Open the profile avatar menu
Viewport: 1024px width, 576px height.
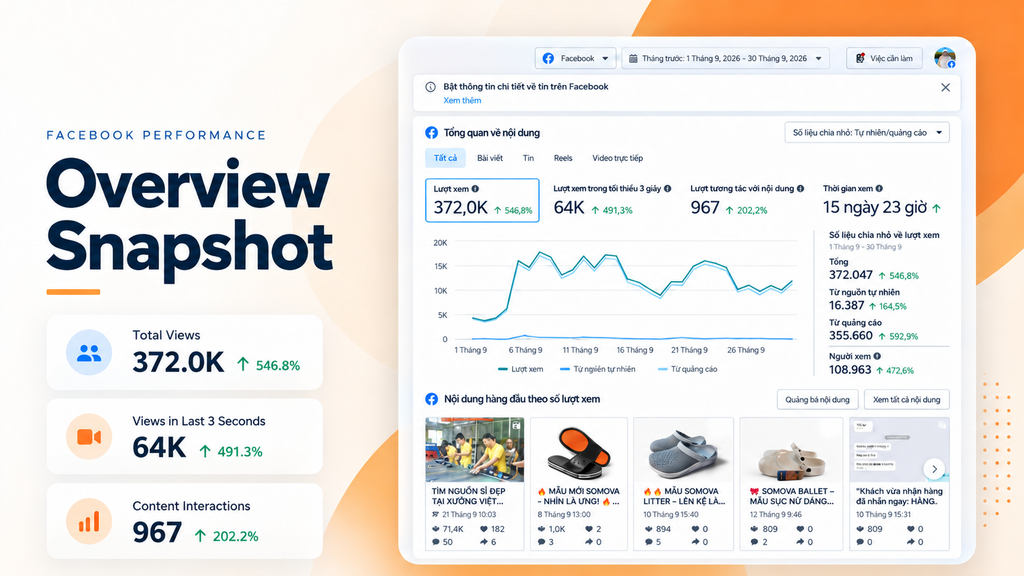coord(944,58)
